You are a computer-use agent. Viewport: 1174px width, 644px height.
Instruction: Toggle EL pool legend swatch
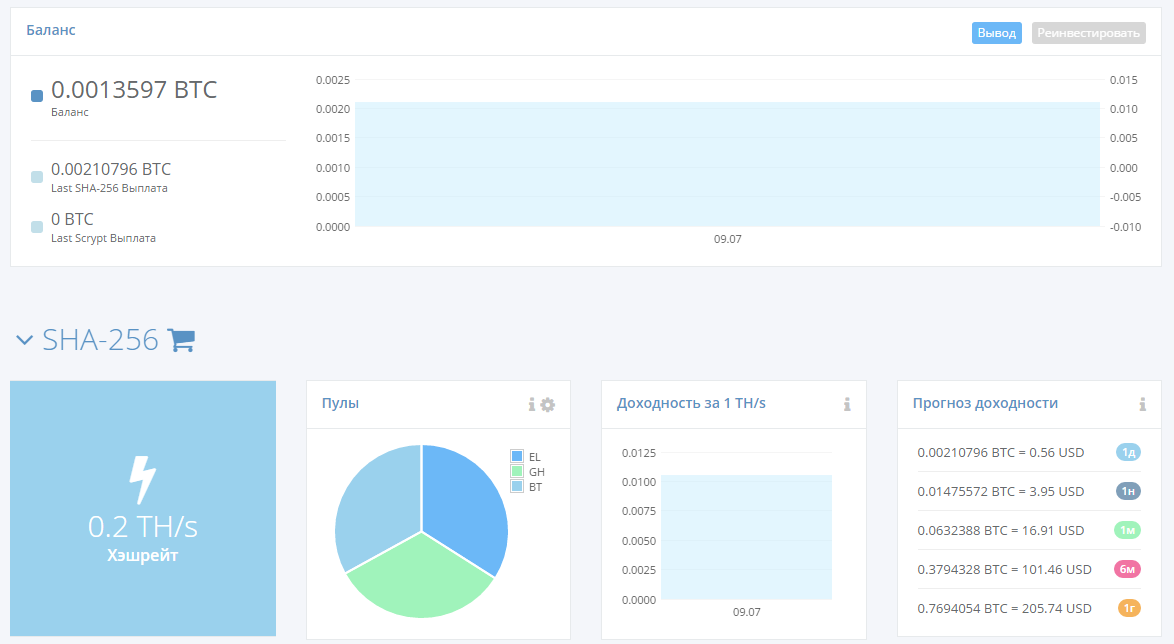pos(517,456)
